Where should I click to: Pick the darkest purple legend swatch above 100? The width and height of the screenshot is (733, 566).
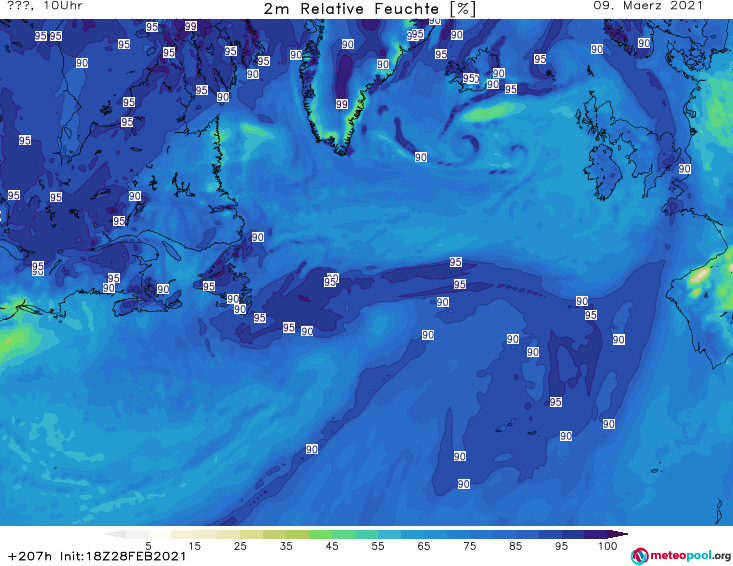(618, 534)
